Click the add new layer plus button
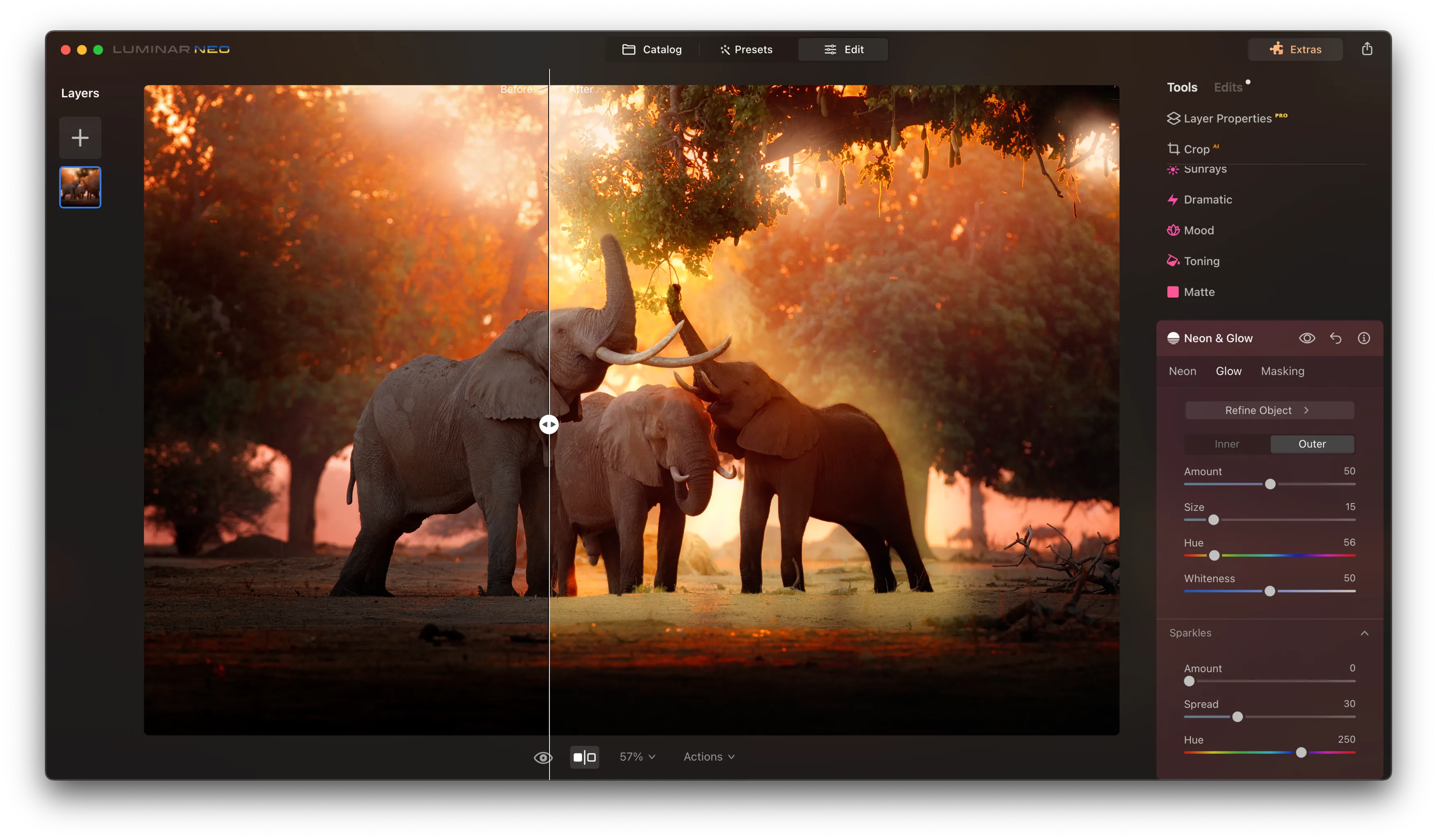Viewport: 1437px width, 840px height. click(80, 138)
